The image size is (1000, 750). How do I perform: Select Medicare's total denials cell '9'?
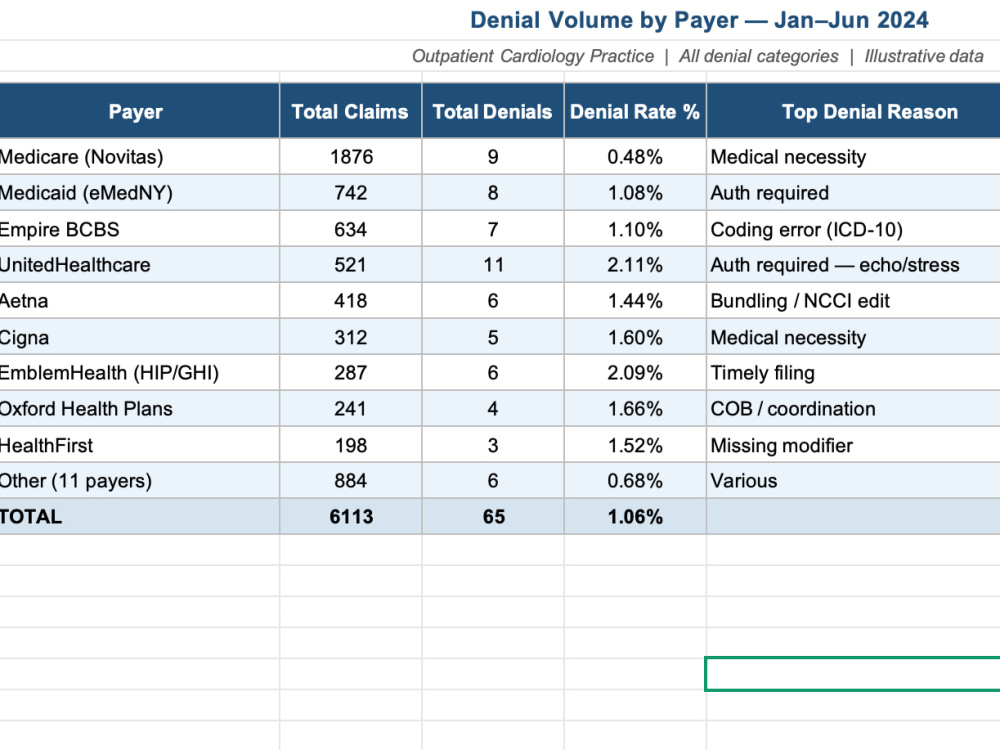pos(492,157)
